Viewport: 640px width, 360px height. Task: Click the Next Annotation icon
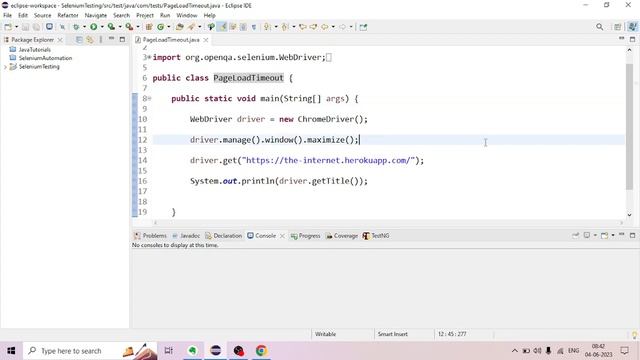(267, 27)
